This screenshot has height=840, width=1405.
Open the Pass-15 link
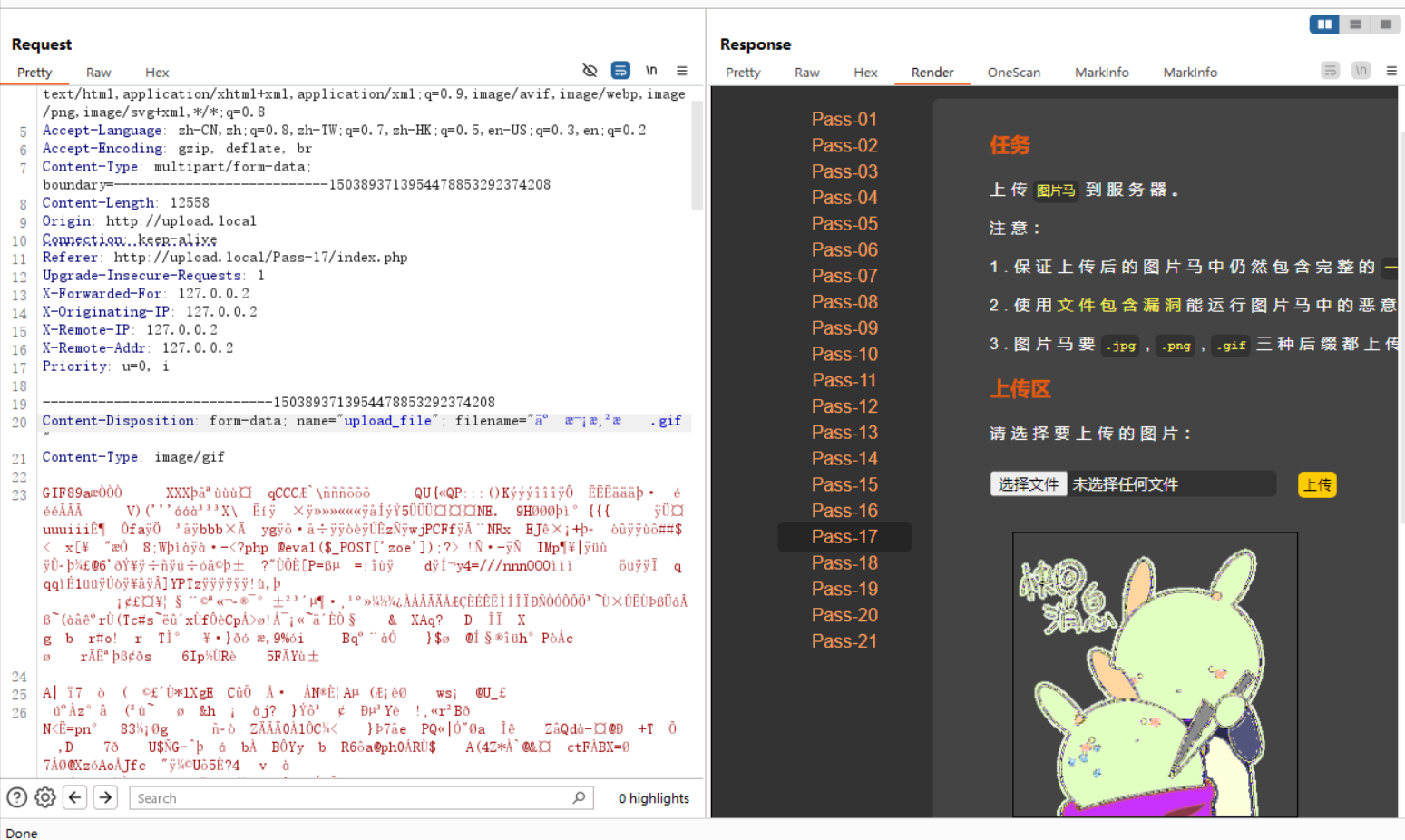(x=844, y=484)
